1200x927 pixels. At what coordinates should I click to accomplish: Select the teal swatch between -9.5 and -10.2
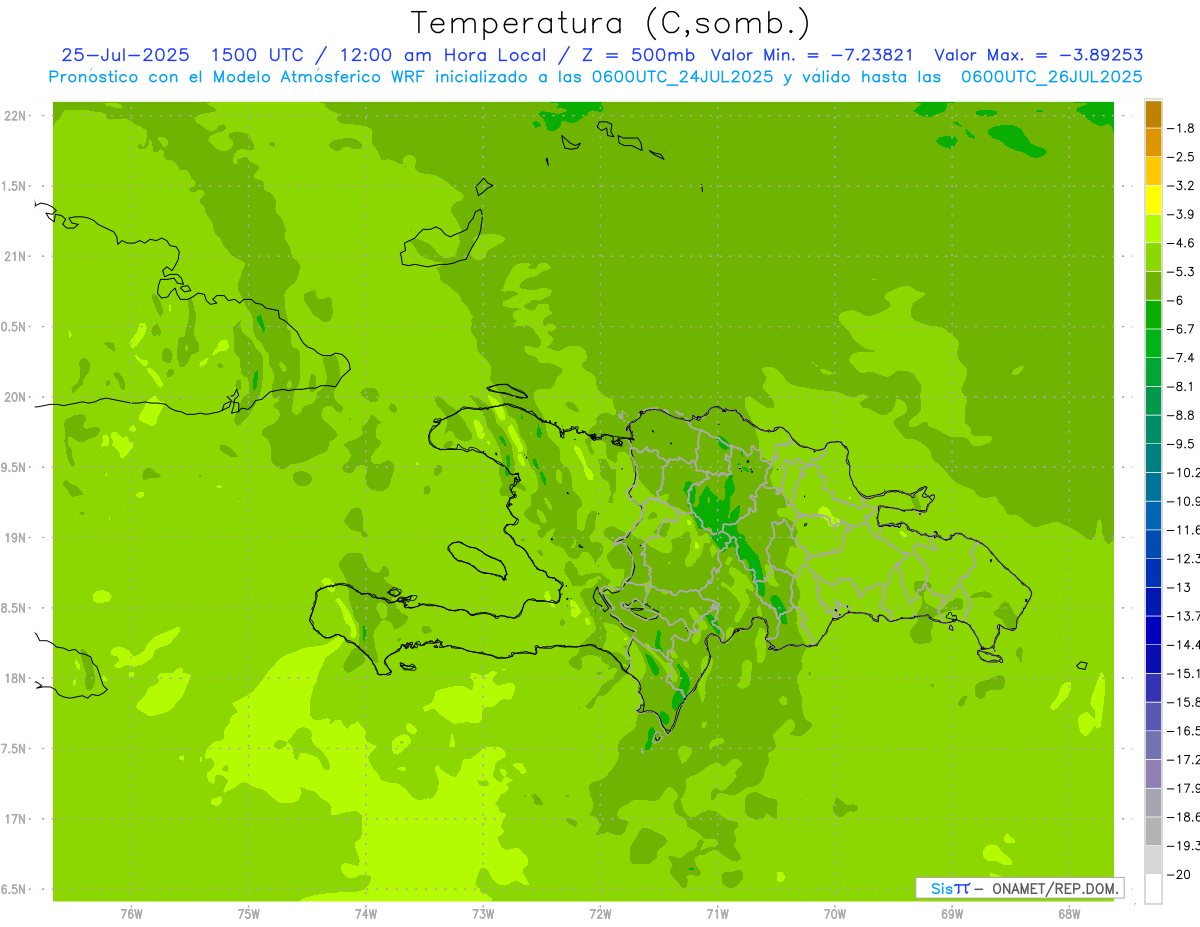click(x=1153, y=458)
